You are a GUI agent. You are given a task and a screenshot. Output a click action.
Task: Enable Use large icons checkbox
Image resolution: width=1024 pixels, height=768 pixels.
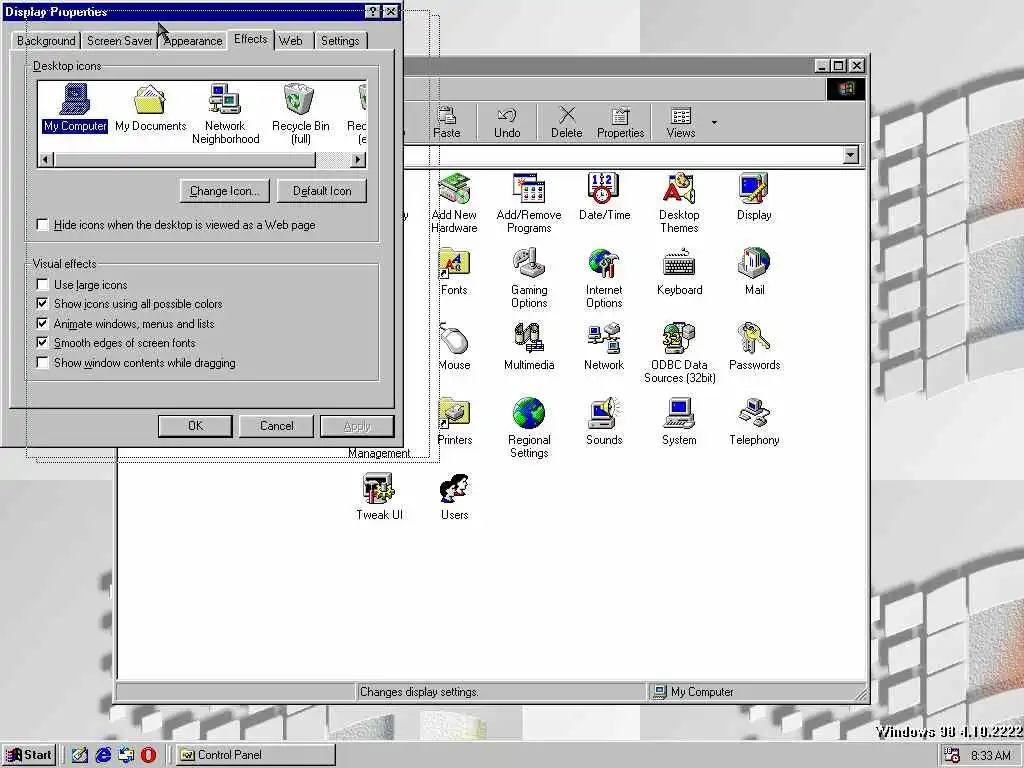[x=42, y=285]
